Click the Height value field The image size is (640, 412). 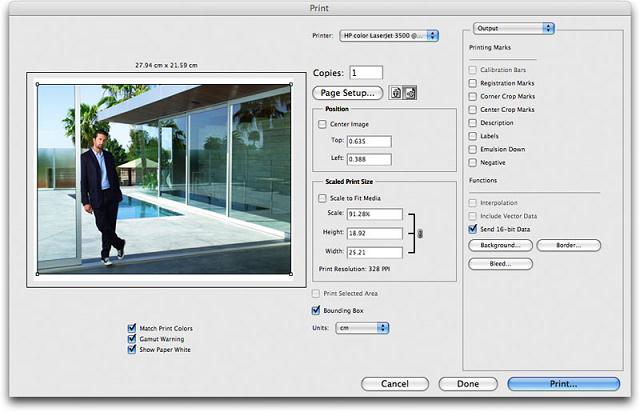(375, 233)
